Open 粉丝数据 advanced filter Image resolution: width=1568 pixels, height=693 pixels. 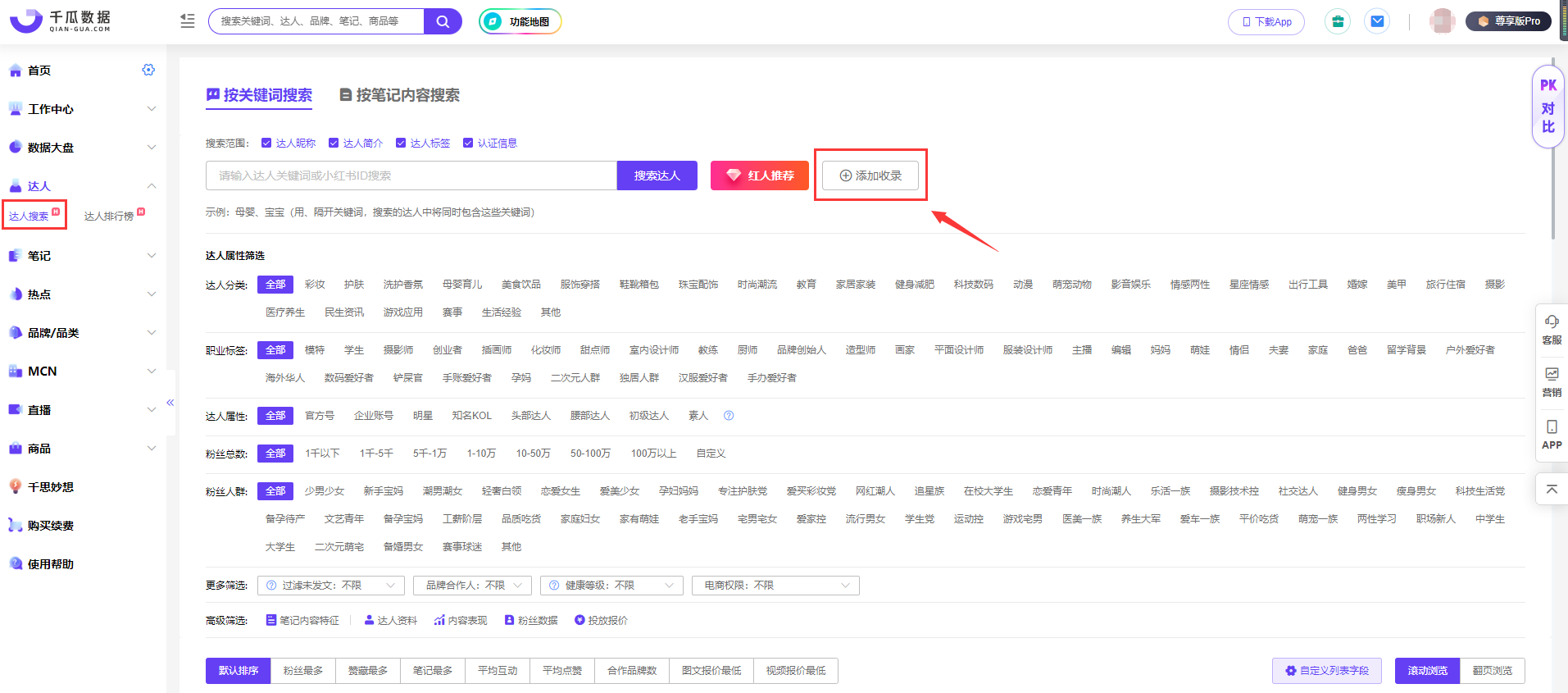pos(531,621)
